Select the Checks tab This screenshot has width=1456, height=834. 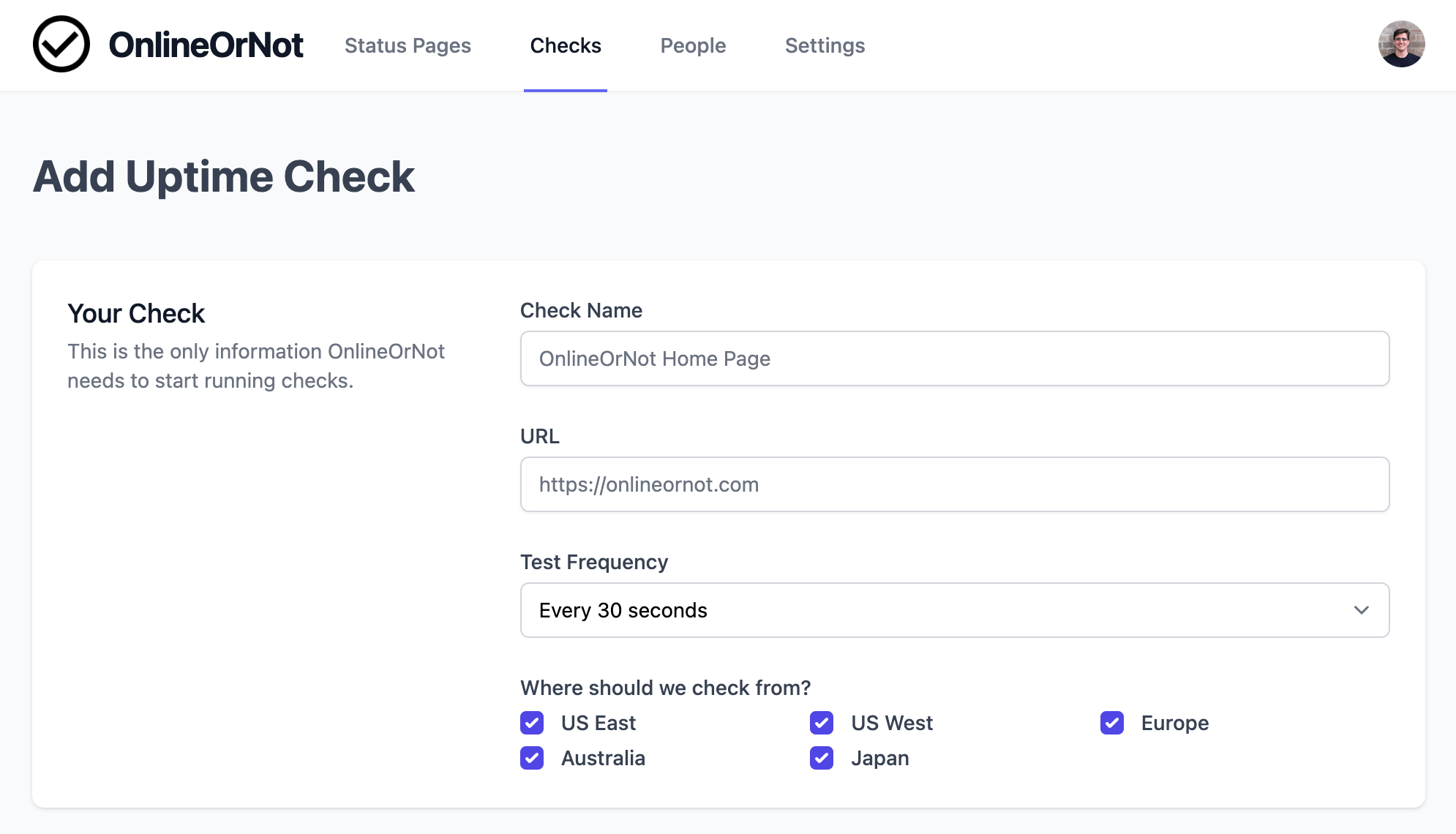point(566,45)
